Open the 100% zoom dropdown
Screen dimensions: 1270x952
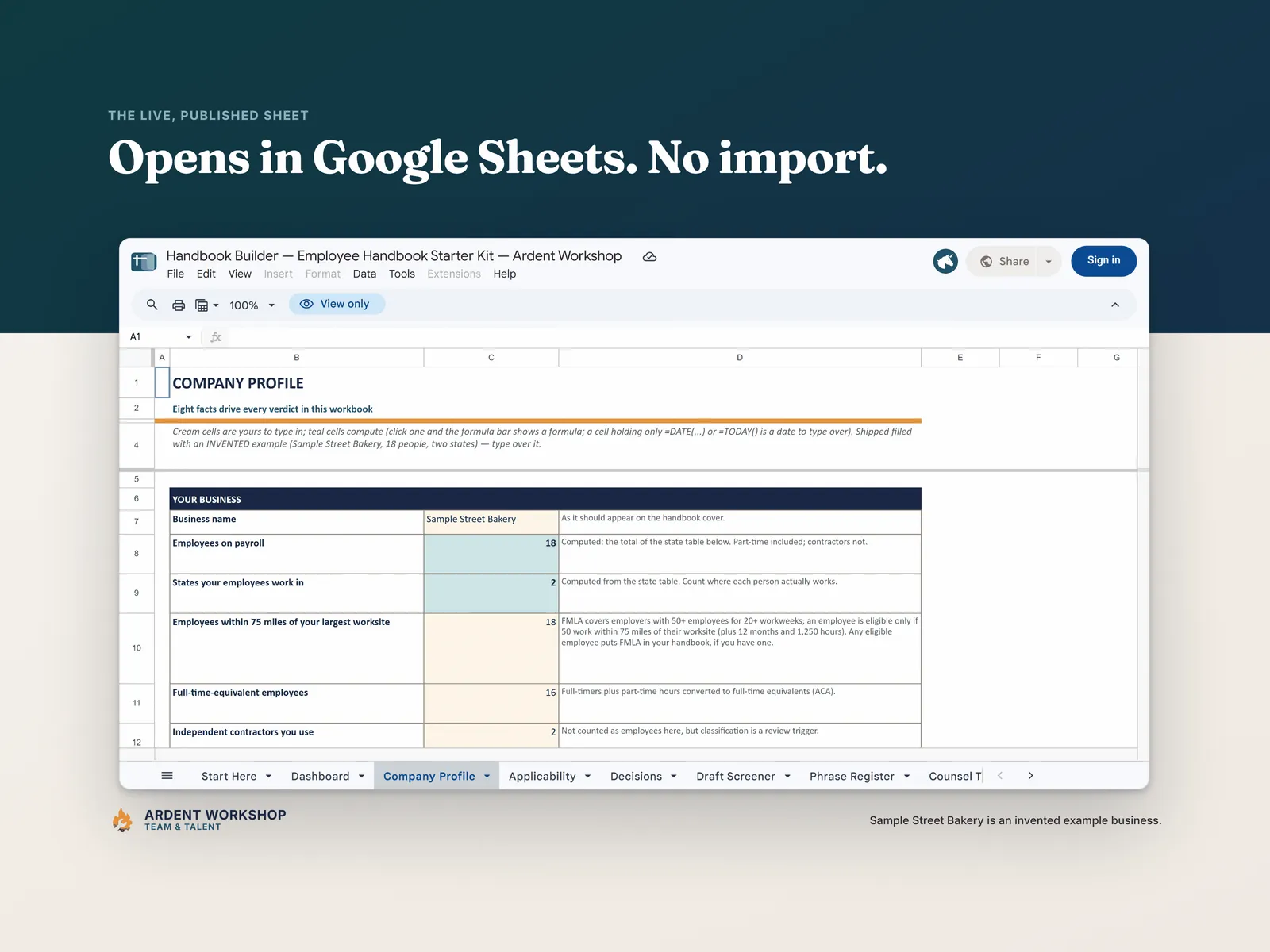coord(252,305)
